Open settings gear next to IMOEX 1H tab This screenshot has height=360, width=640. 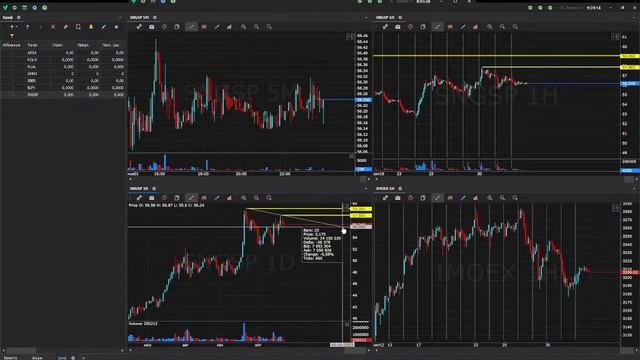coord(400,189)
